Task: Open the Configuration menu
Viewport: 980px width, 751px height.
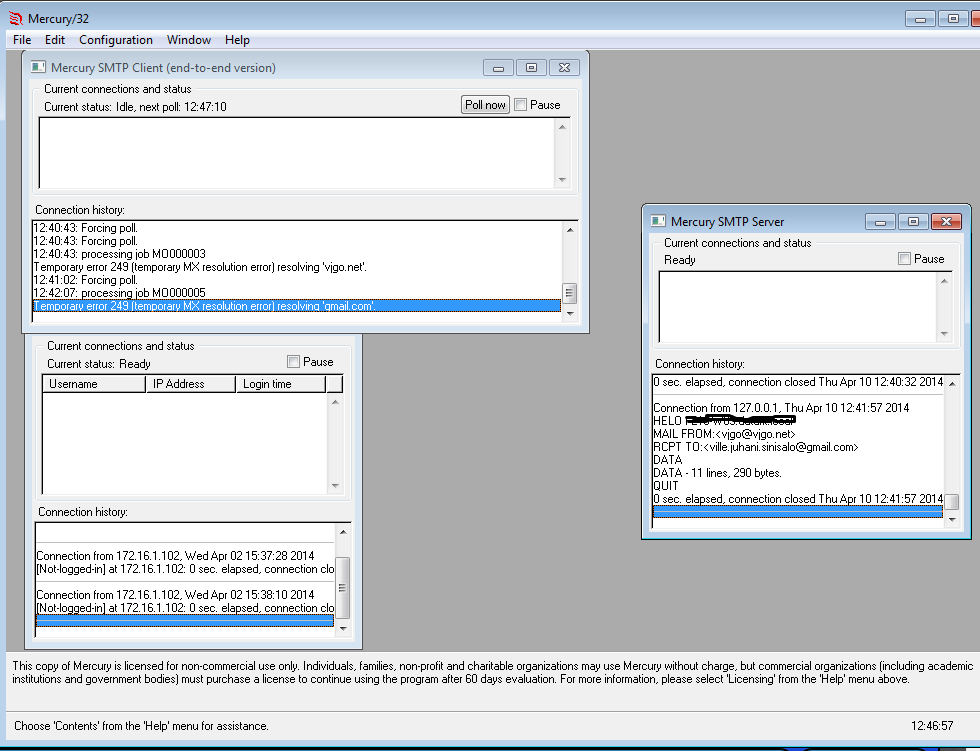Action: [x=116, y=39]
